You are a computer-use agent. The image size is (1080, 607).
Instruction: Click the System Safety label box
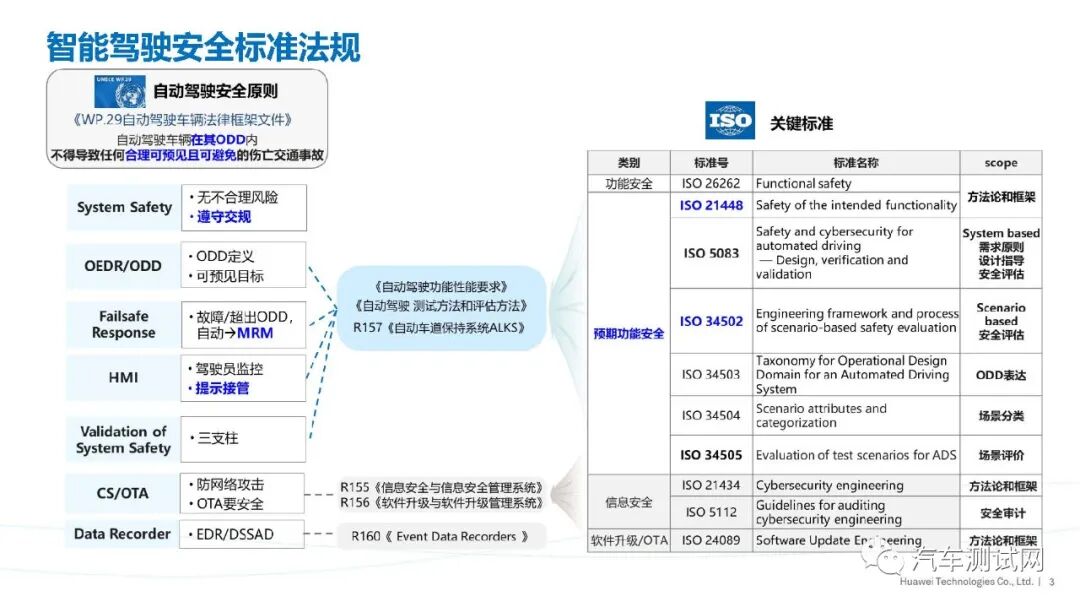[x=124, y=207]
